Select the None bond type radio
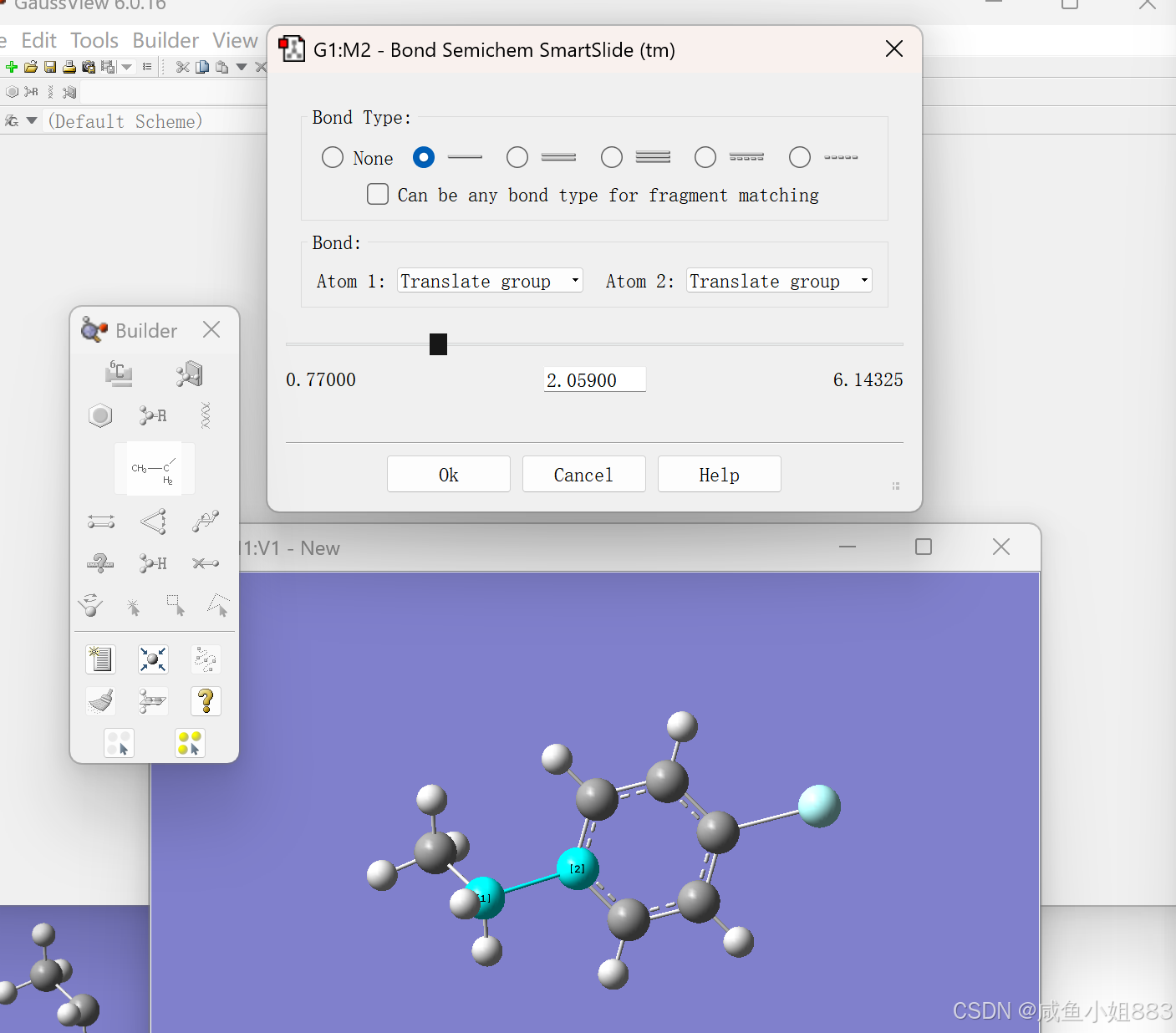1176x1033 pixels. [x=333, y=157]
